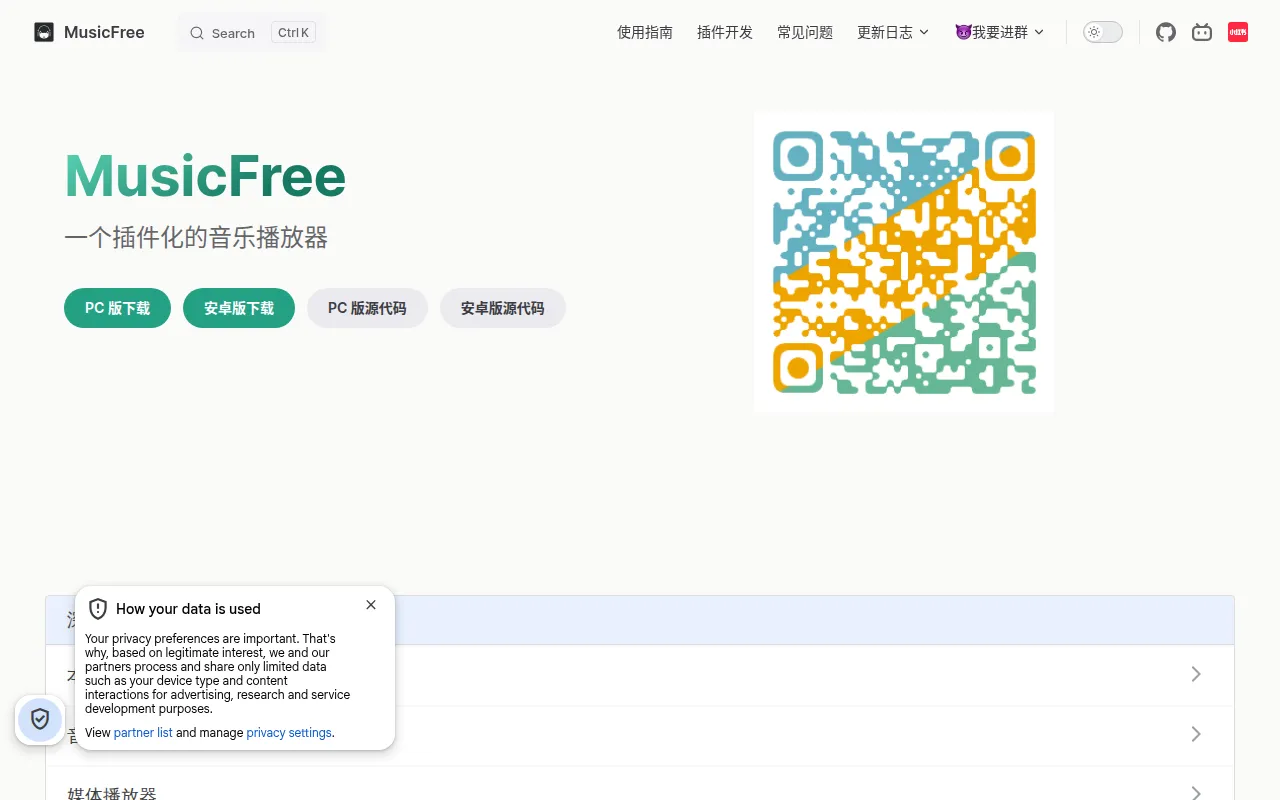
Task: Expand the row just below the blue header
Action: [640, 675]
